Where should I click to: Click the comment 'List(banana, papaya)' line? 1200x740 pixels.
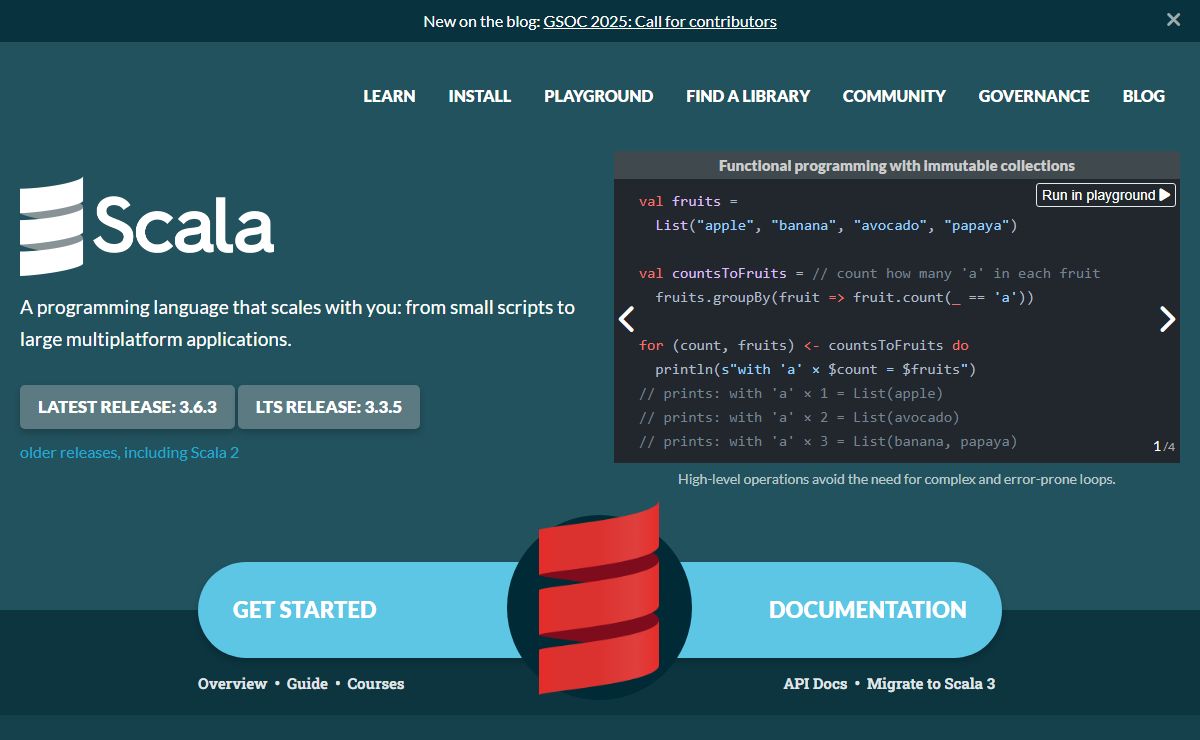pos(828,441)
